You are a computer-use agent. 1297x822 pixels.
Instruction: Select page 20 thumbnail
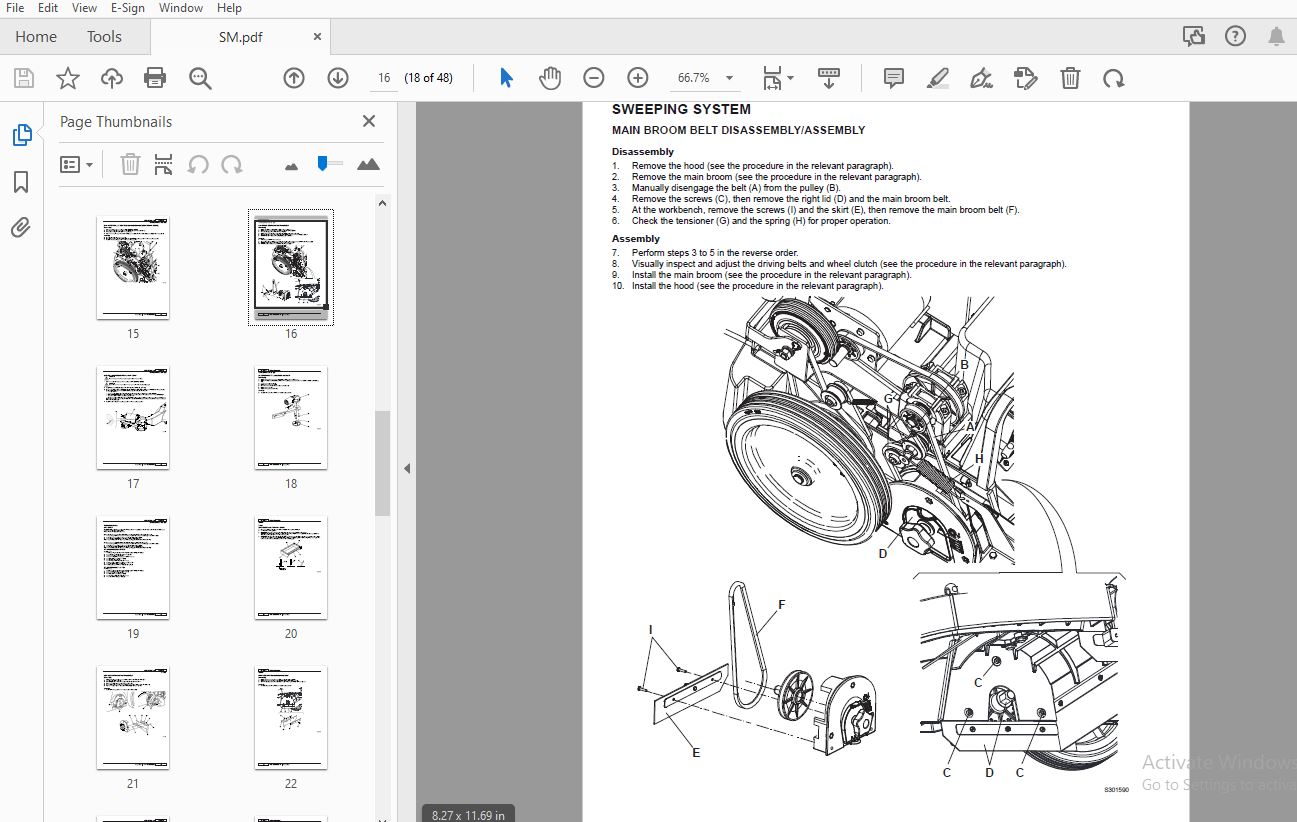click(291, 568)
